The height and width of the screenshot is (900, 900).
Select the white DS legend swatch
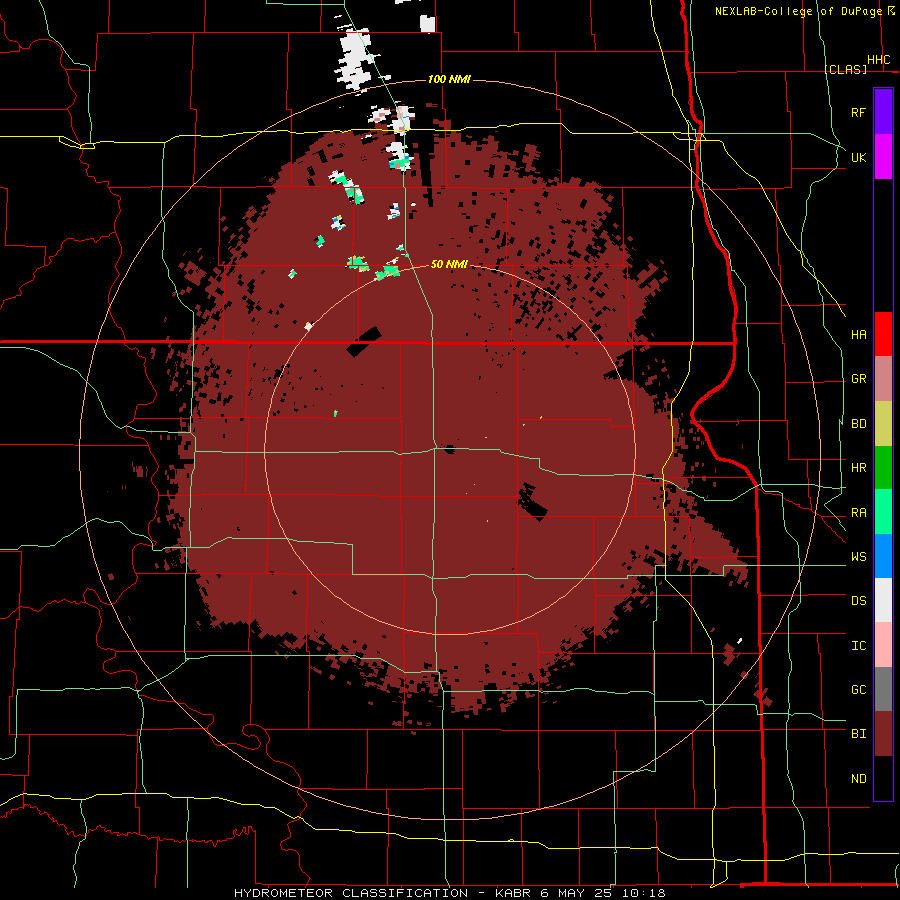(x=883, y=600)
